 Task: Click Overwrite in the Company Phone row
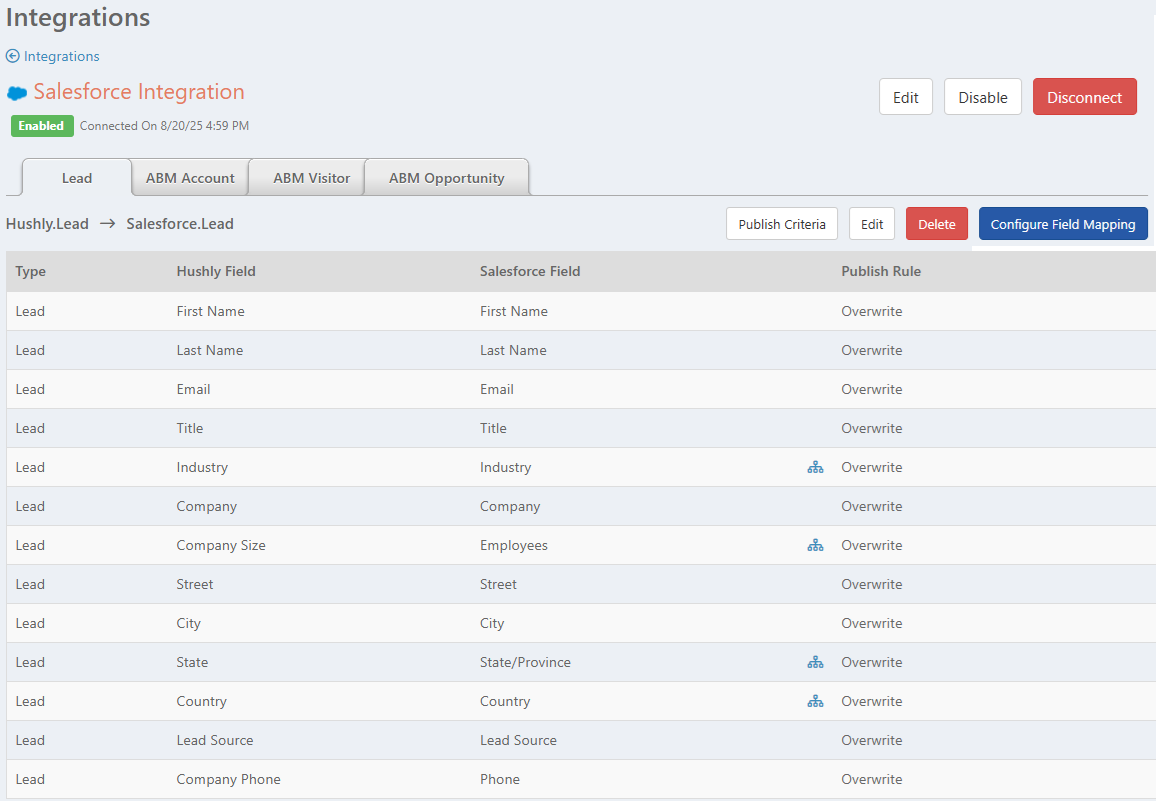[871, 780]
